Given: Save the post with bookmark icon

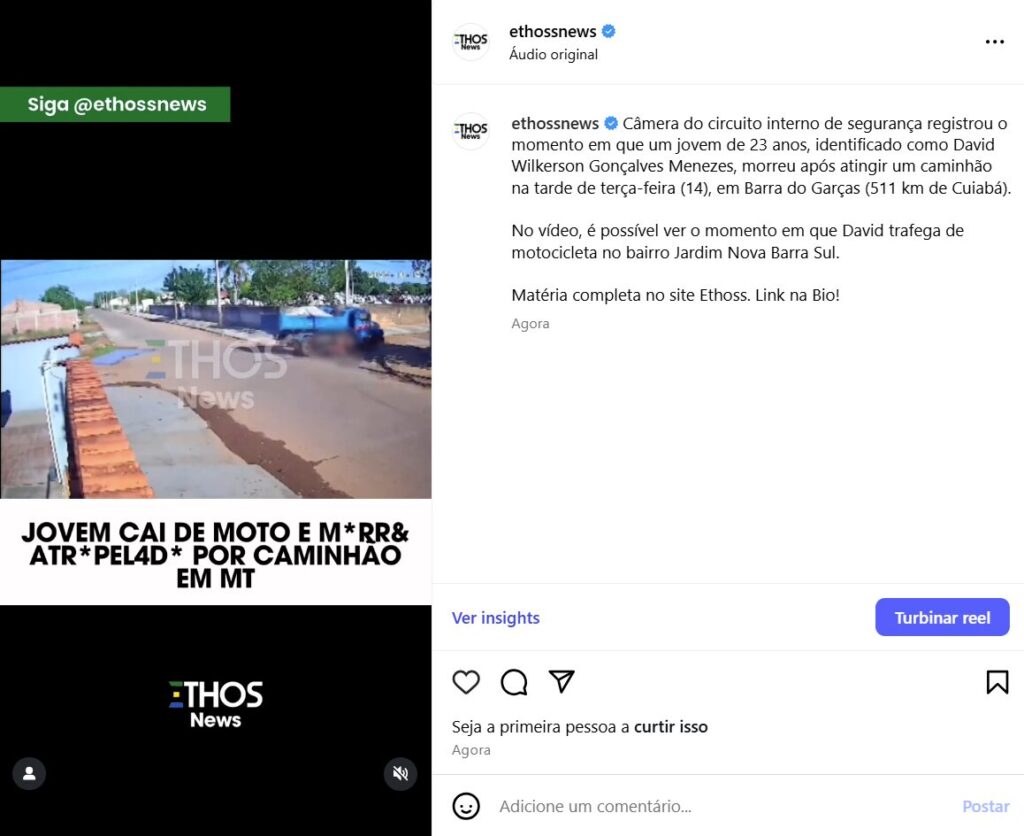Looking at the screenshot, I should [x=997, y=682].
